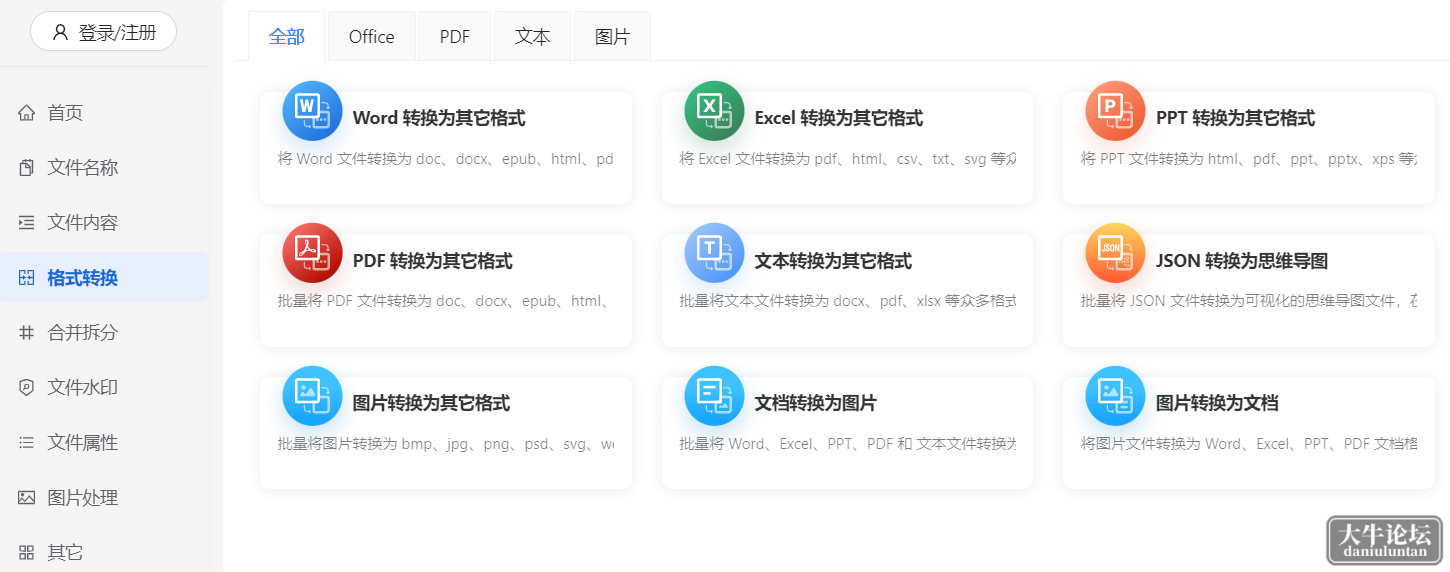Open the 文件内容 sidebar menu
1450x572 pixels.
[x=105, y=223]
